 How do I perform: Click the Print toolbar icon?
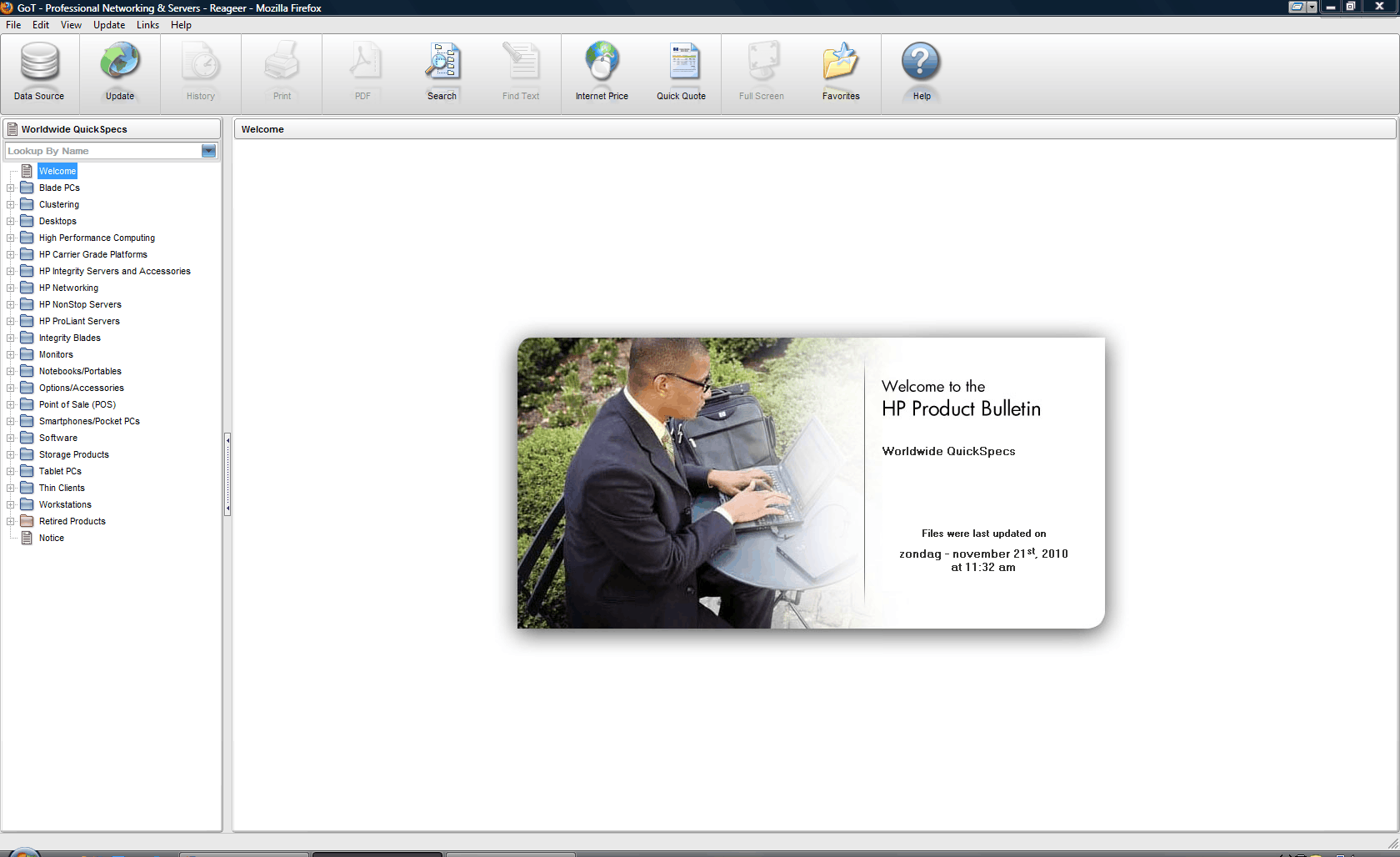(282, 63)
